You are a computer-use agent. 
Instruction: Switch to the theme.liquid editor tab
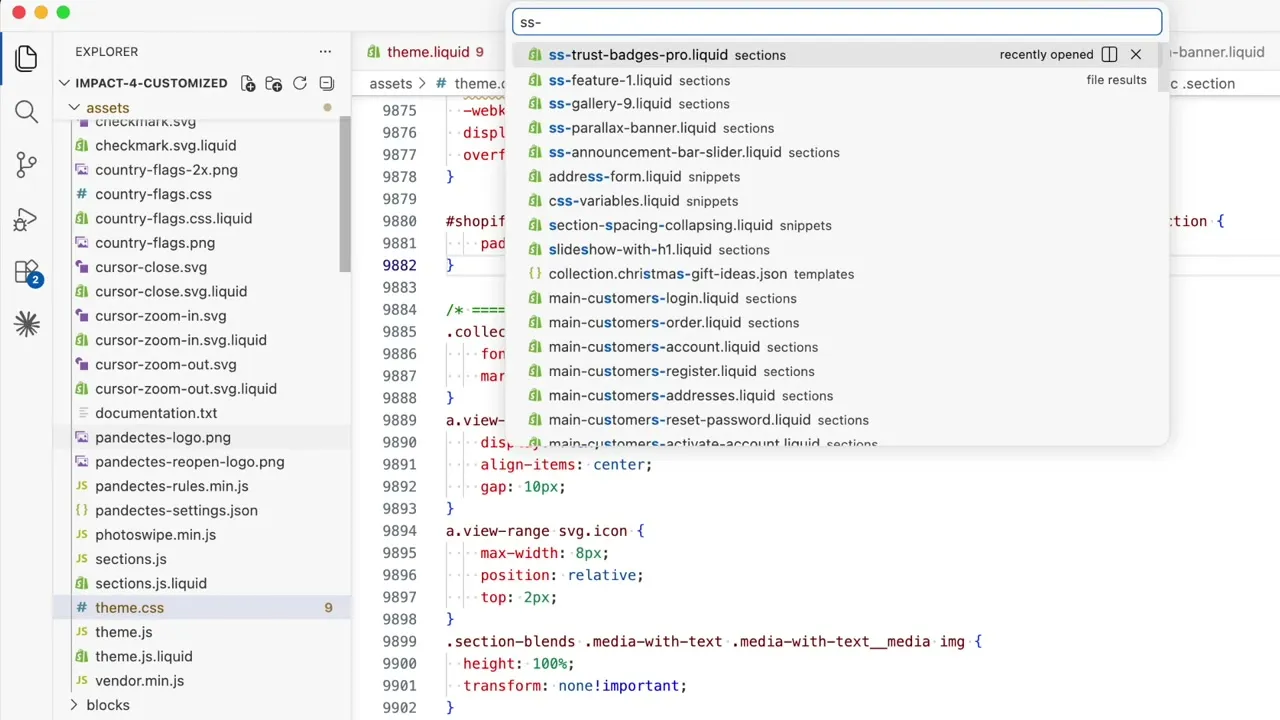(426, 52)
